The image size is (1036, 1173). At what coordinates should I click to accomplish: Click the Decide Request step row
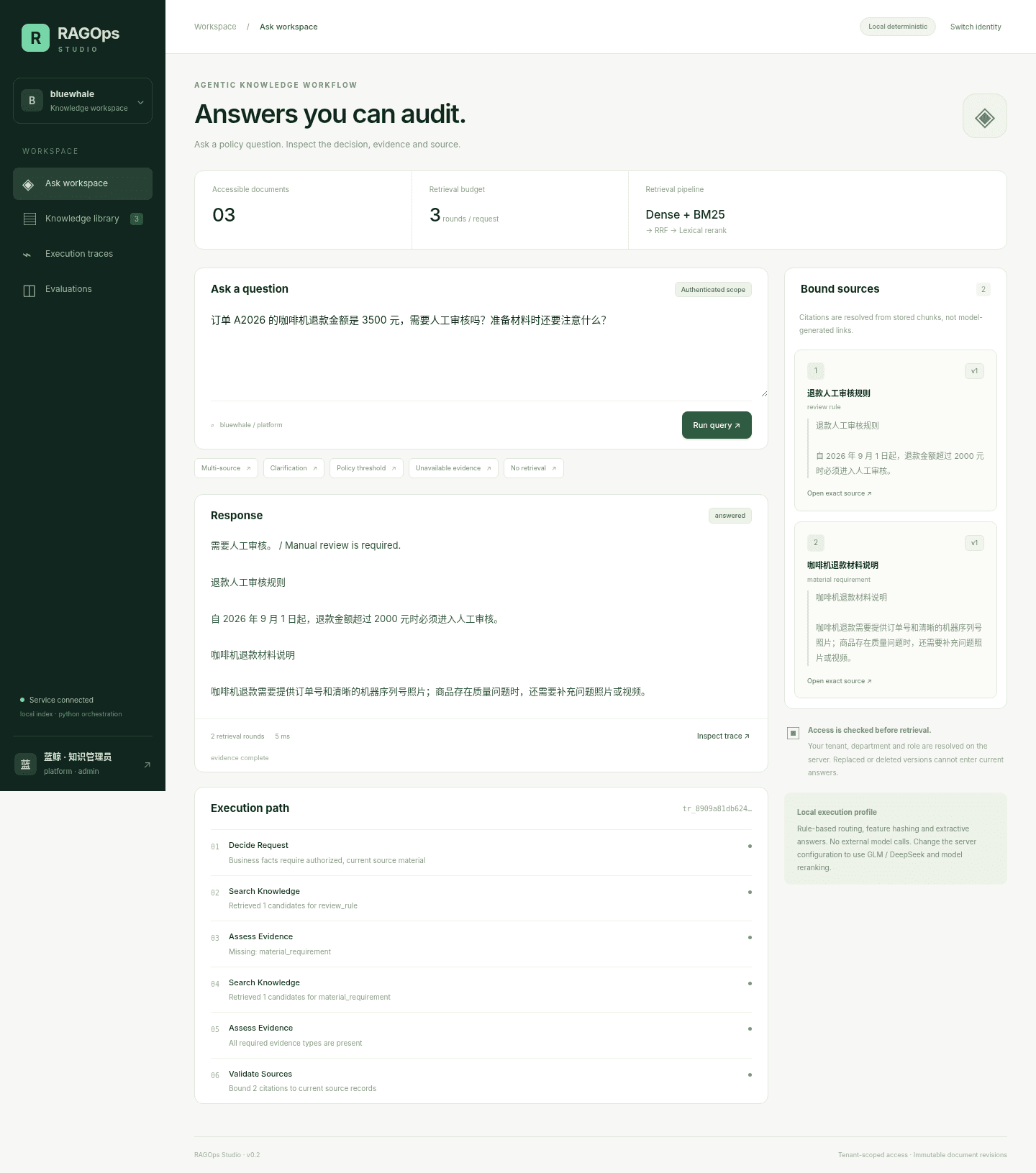tap(481, 853)
